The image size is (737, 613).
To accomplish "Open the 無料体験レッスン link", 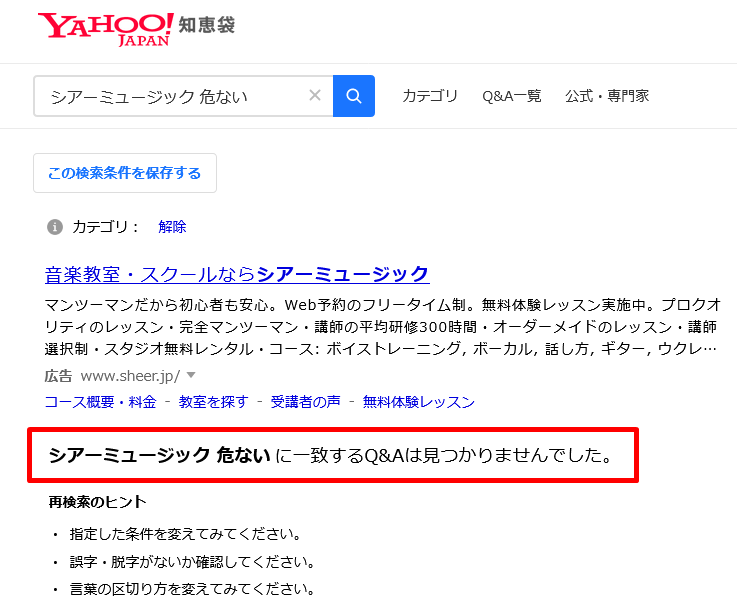I will point(418,402).
